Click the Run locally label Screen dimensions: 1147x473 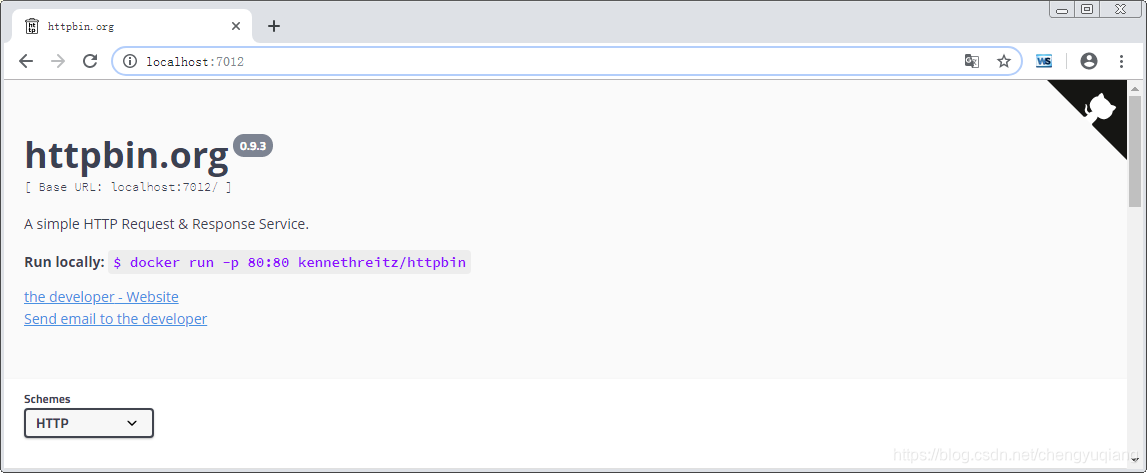click(64, 262)
